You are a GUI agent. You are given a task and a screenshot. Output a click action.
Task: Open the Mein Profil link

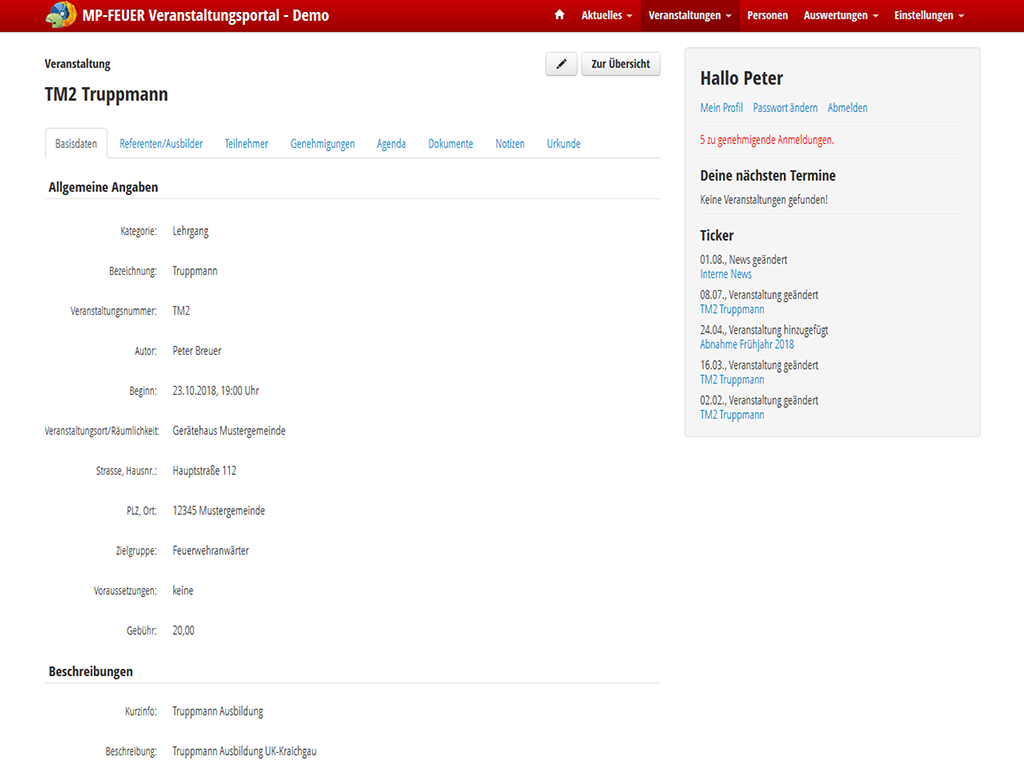(721, 108)
